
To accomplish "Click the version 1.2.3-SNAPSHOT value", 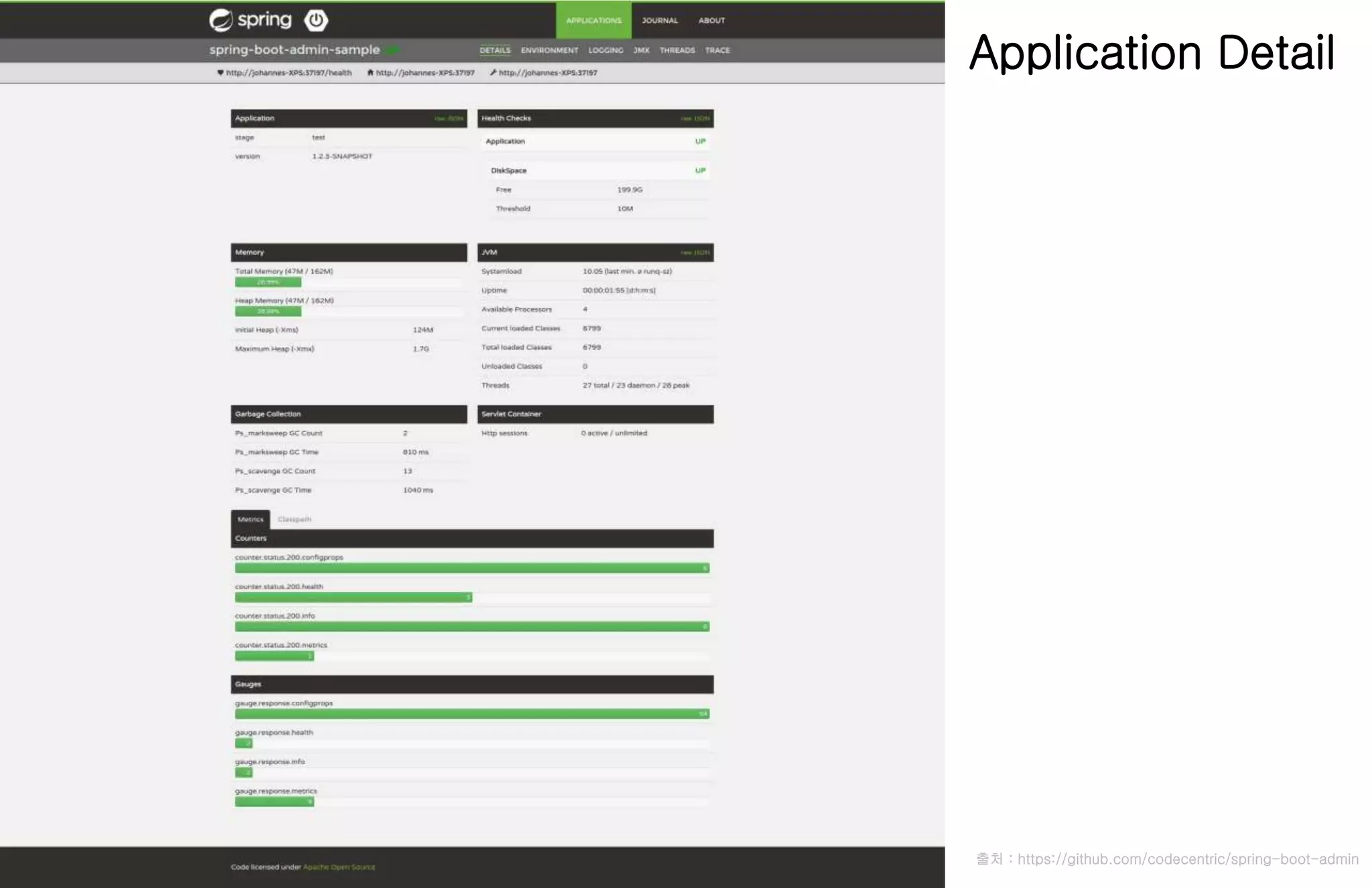I will (x=342, y=156).
